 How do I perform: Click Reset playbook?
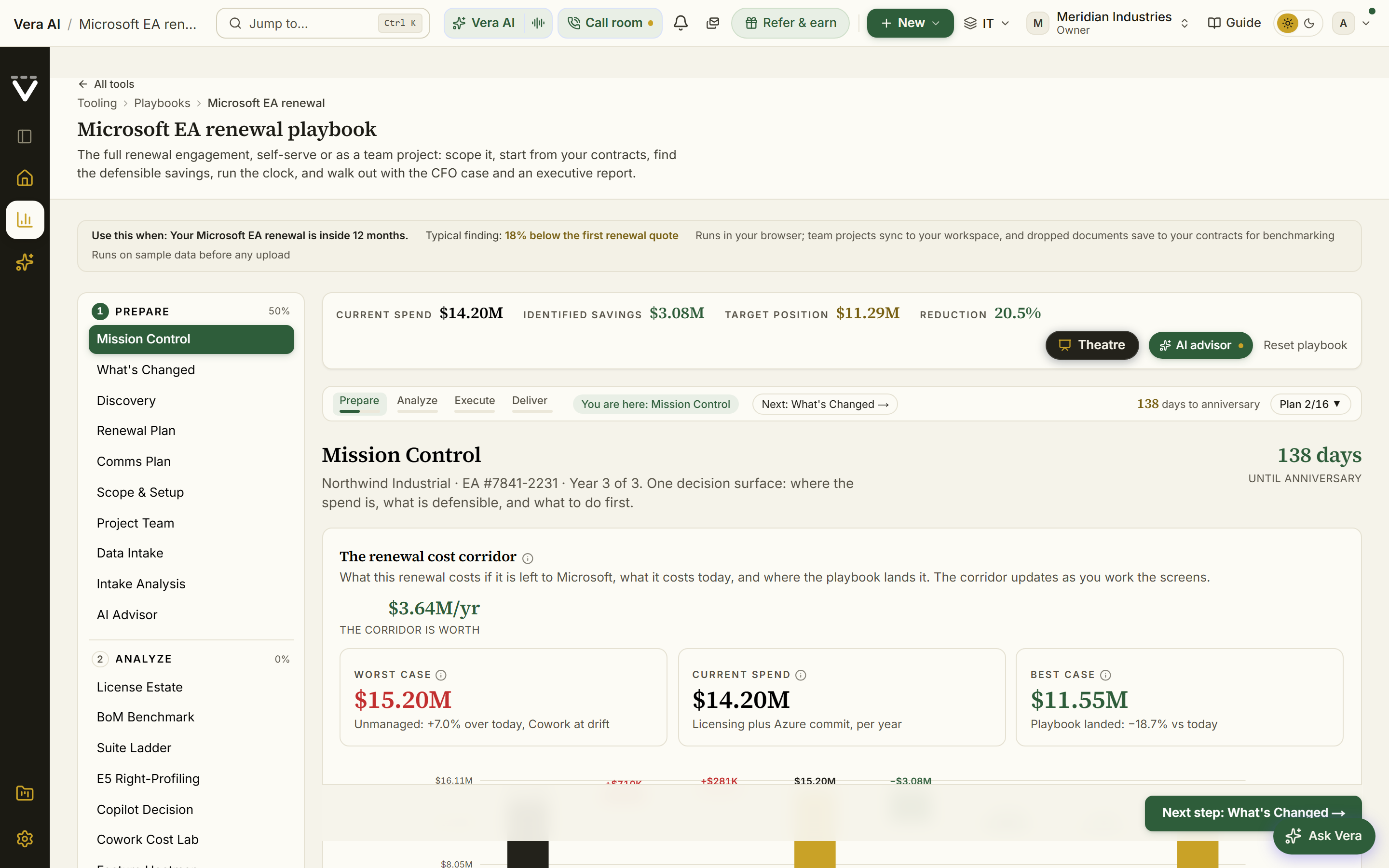tap(1305, 345)
